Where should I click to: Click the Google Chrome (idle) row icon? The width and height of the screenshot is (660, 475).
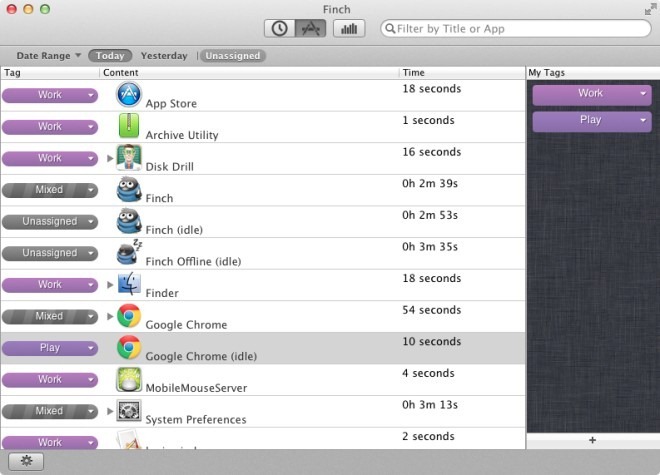pos(129,347)
